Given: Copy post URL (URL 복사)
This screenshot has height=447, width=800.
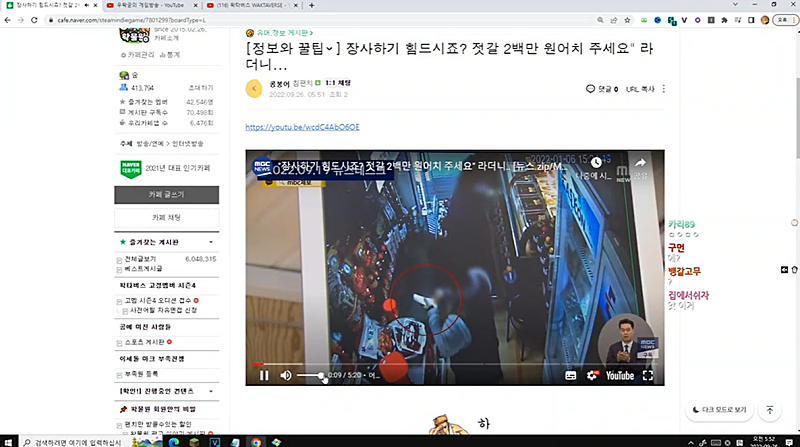Looking at the screenshot, I should [x=640, y=89].
